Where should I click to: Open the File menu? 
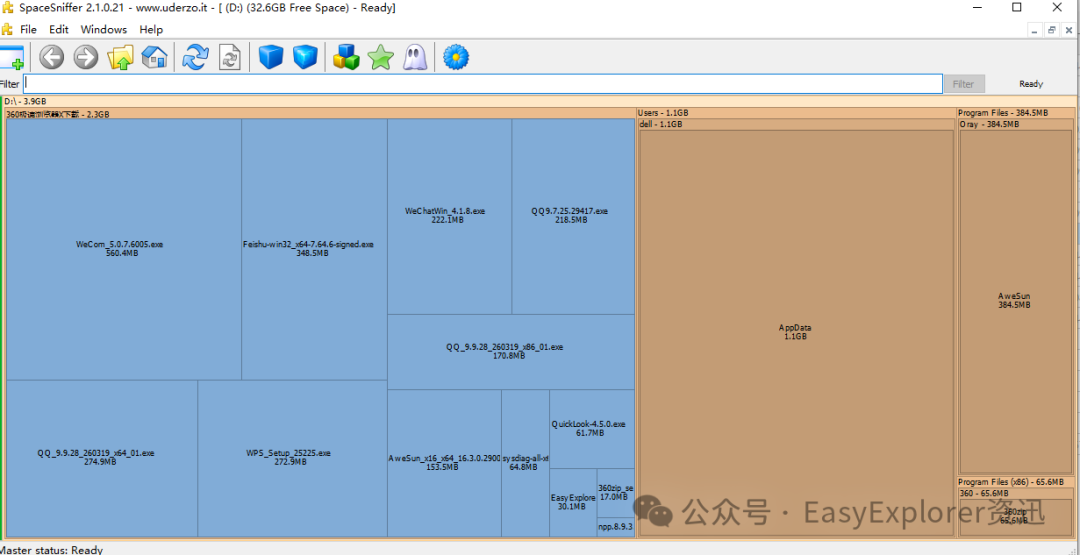point(28,30)
